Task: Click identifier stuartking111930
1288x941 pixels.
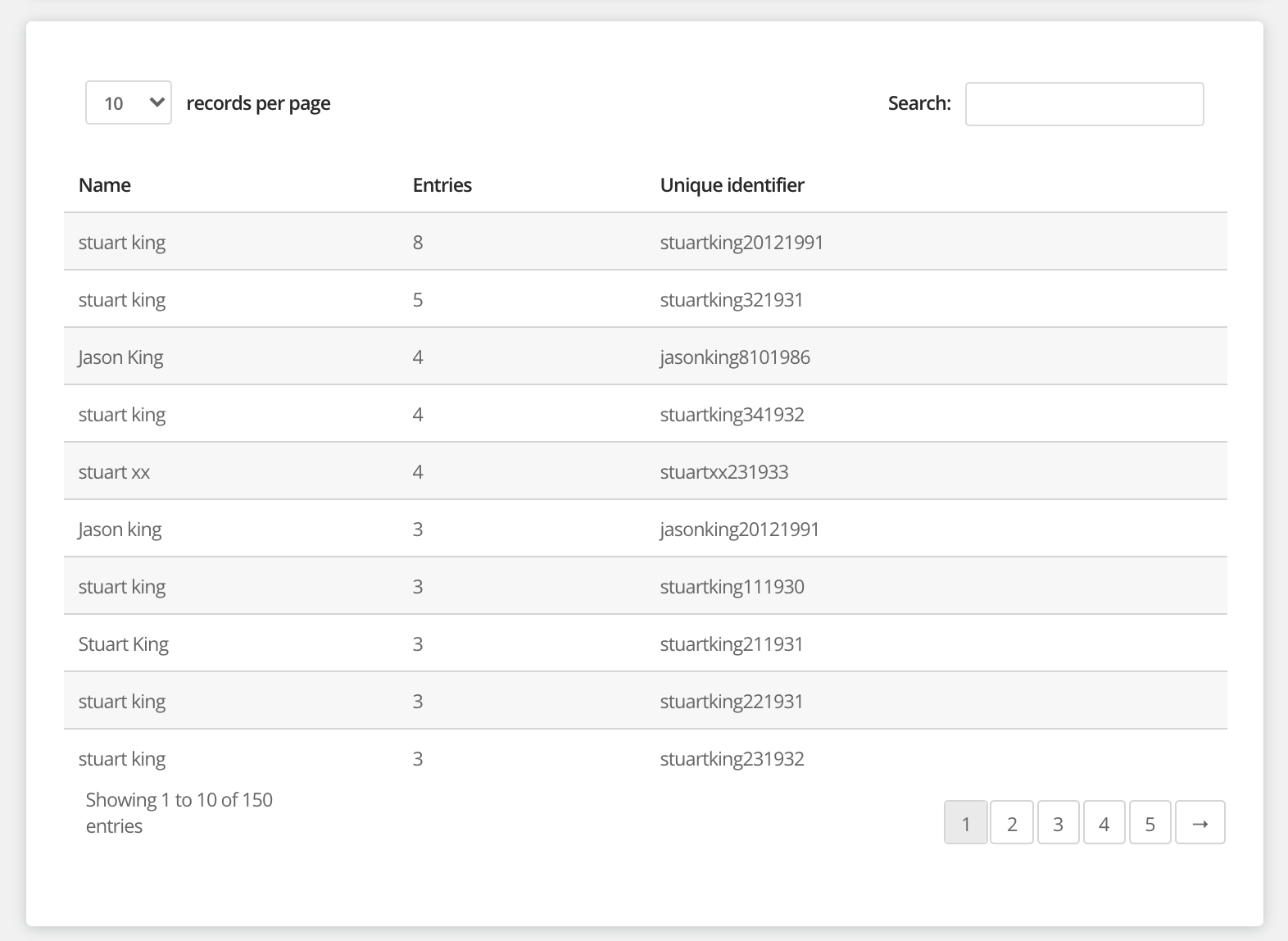Action: point(732,587)
